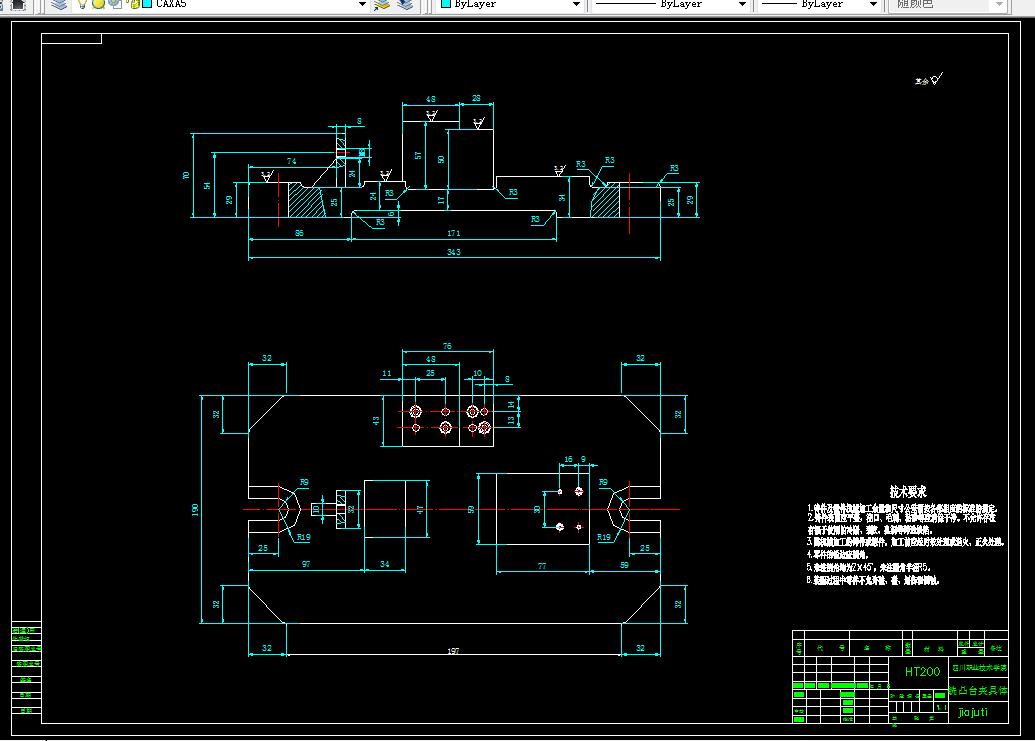The height and width of the screenshot is (741, 1035).
Task: Expand the CAXA5 layer dropdown
Action: 362,4
